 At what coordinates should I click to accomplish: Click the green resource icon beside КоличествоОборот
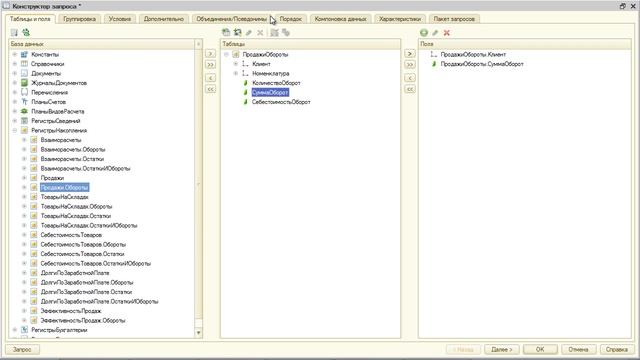245,83
